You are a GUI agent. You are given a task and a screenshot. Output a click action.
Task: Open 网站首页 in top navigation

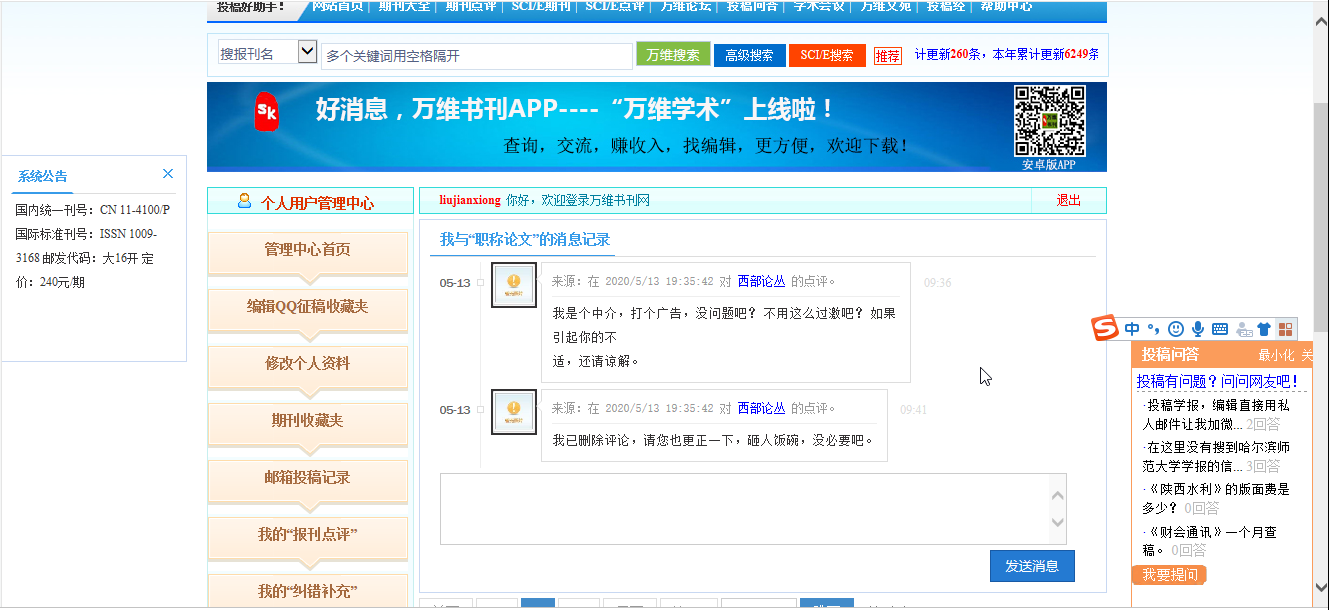337,6
